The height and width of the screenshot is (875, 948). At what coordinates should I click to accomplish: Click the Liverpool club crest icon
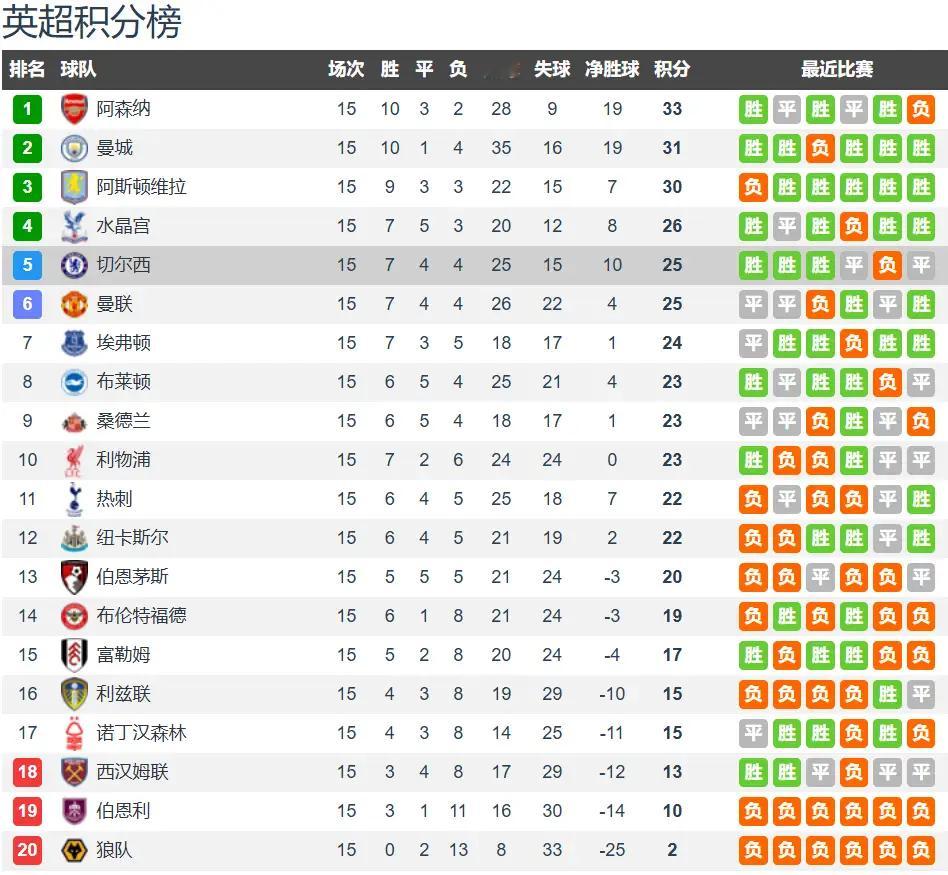74,460
